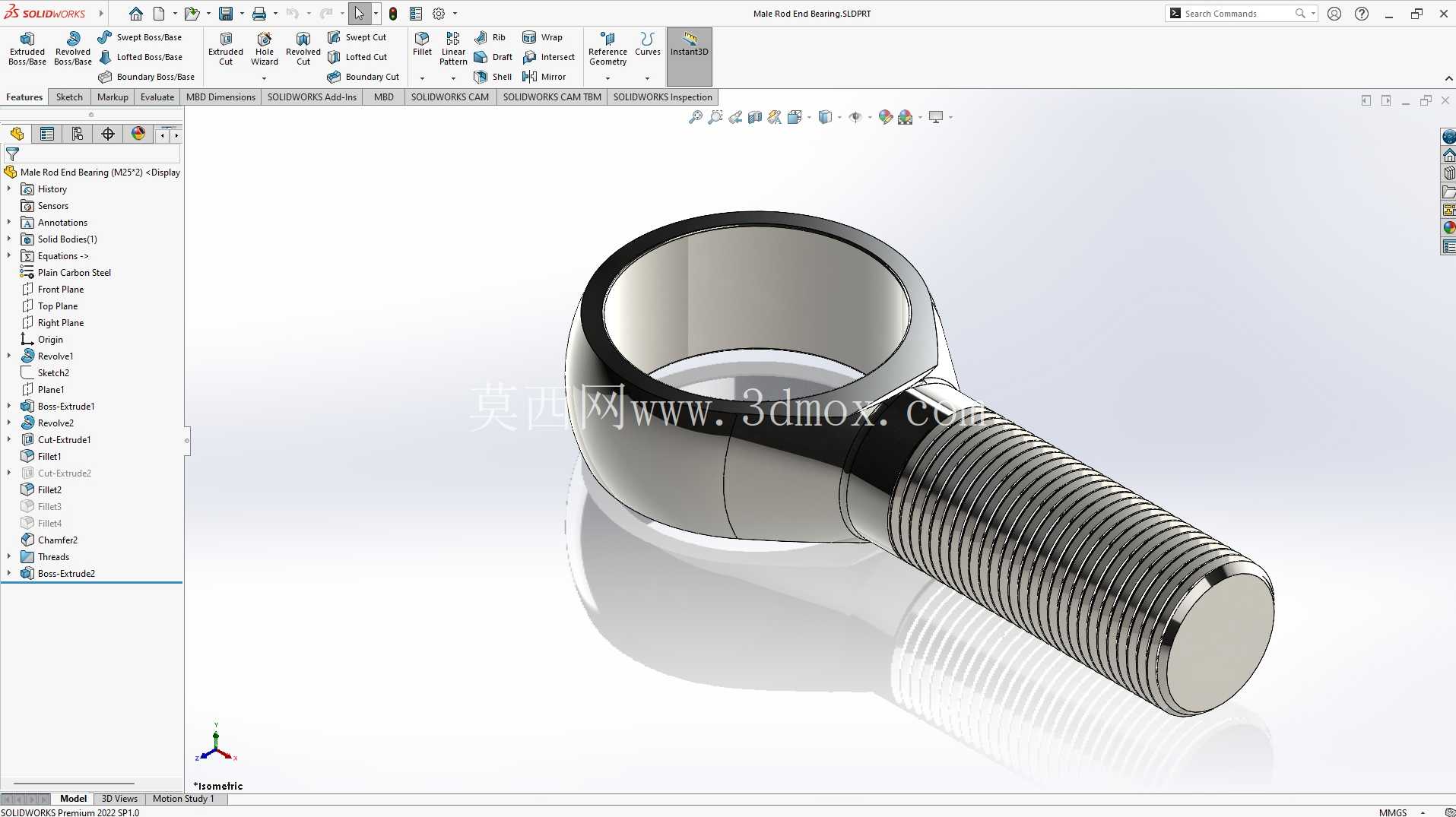This screenshot has height=817, width=1456.
Task: Toggle the Section View display
Action: tap(755, 117)
